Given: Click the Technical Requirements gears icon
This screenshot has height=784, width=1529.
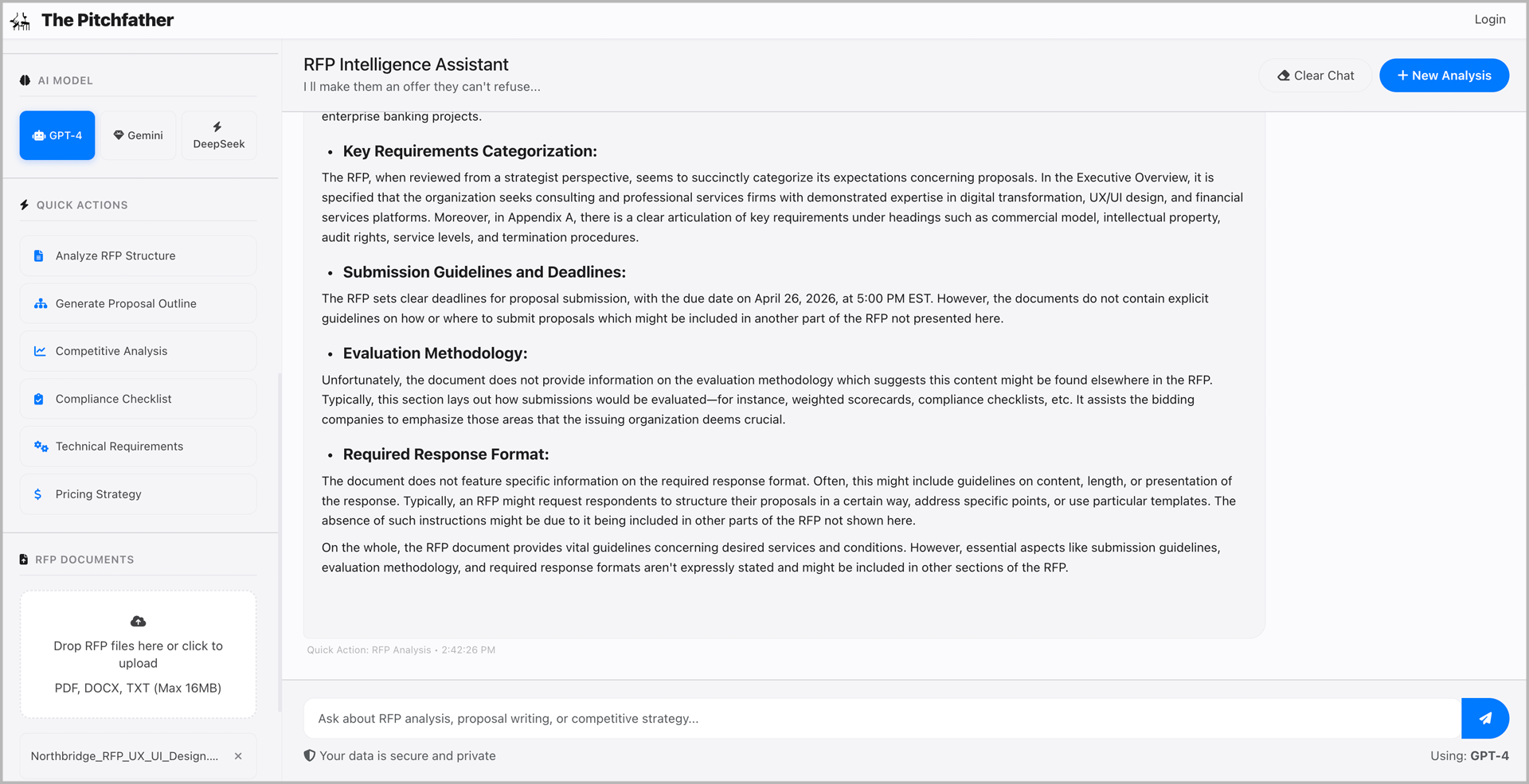Looking at the screenshot, I should (41, 447).
